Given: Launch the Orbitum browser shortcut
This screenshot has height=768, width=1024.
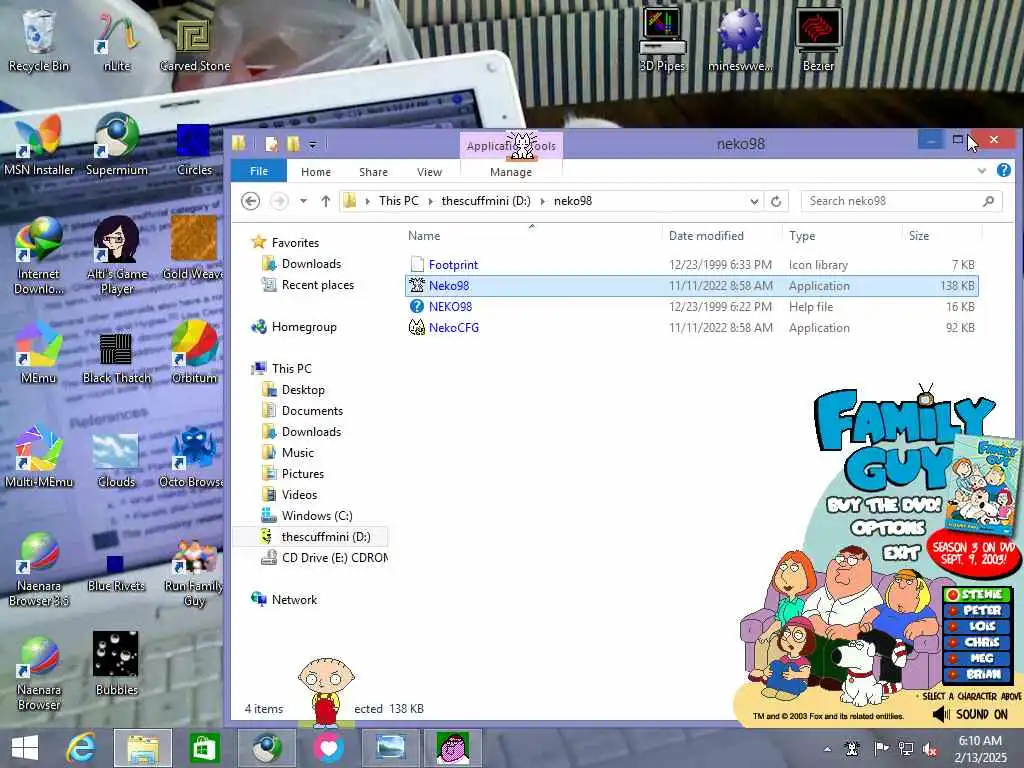Looking at the screenshot, I should tap(194, 353).
